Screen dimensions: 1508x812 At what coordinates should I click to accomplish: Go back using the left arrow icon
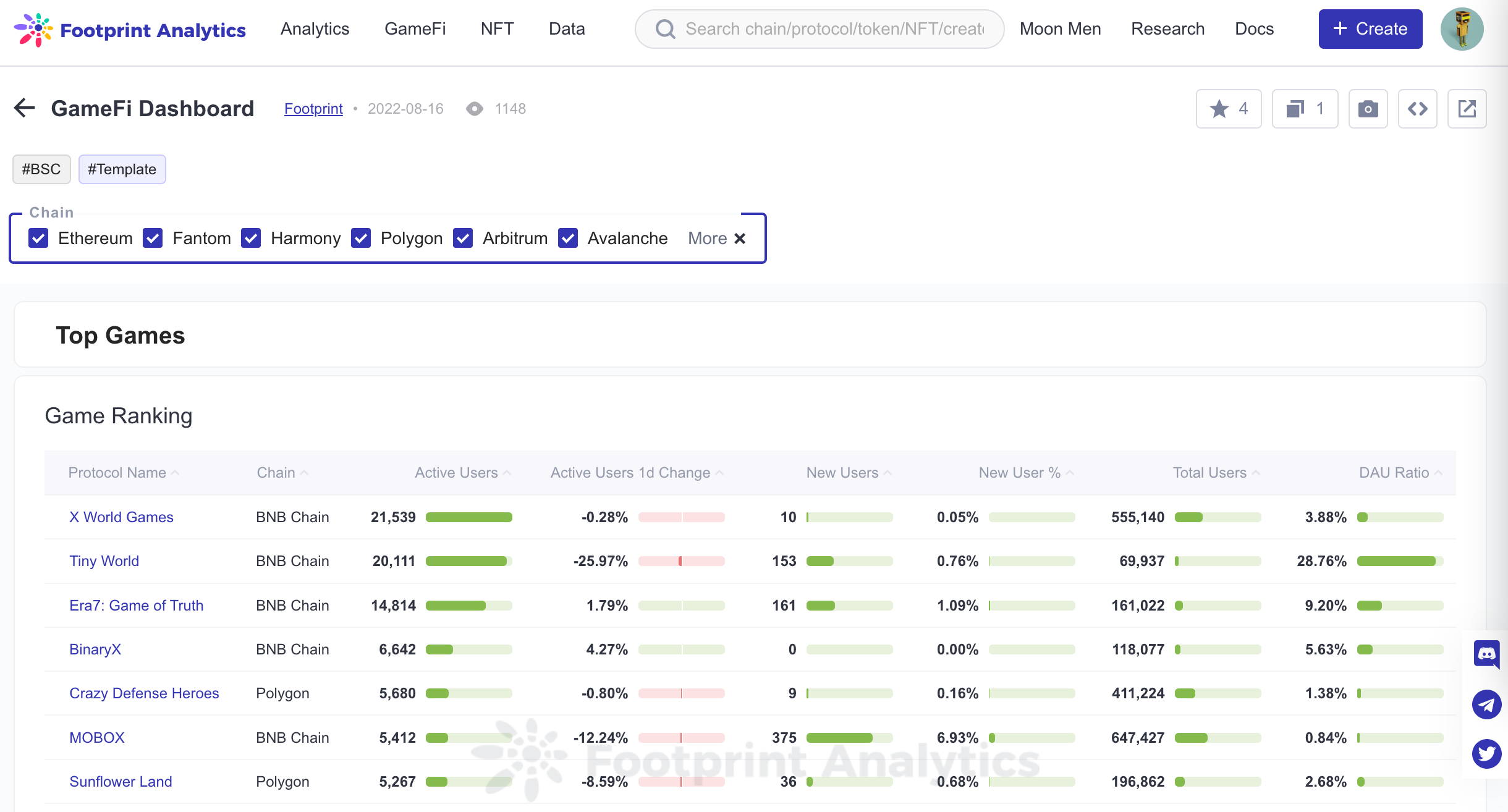coord(24,108)
